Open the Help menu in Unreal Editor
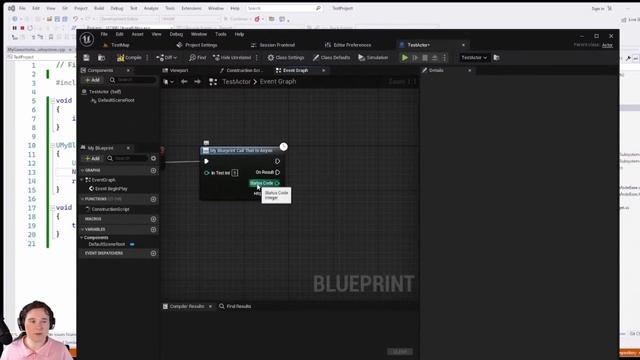This screenshot has width=640, height=360. point(239,34)
